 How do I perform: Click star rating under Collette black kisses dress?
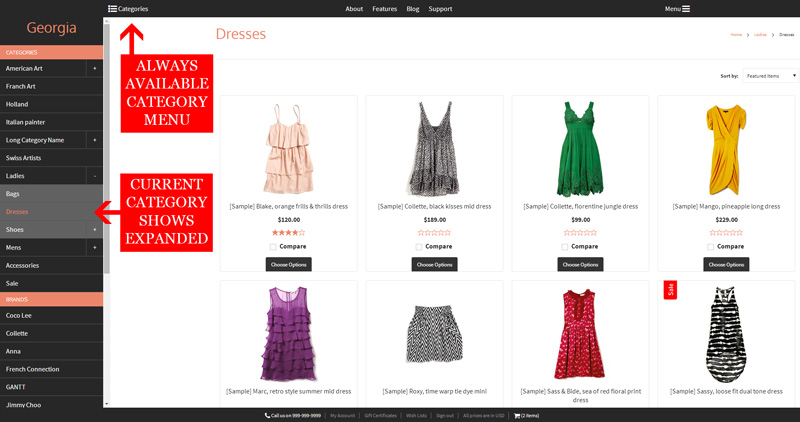434,233
